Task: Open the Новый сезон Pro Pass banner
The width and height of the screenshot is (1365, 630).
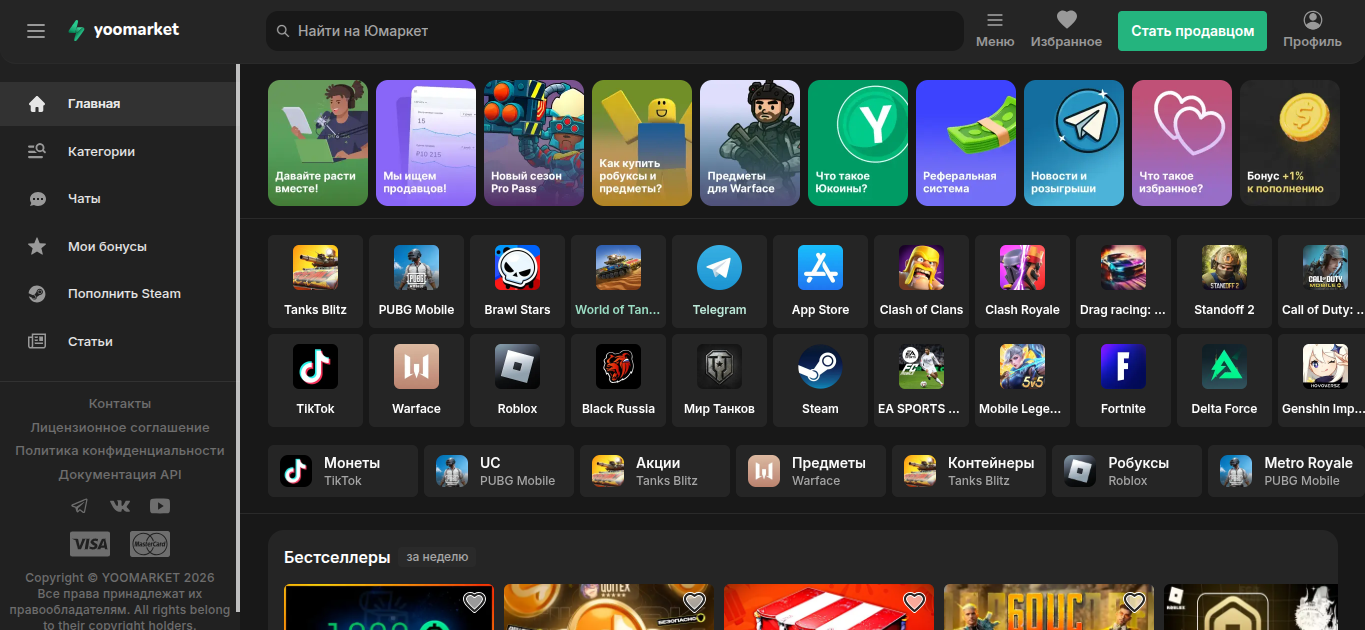Action: click(534, 143)
